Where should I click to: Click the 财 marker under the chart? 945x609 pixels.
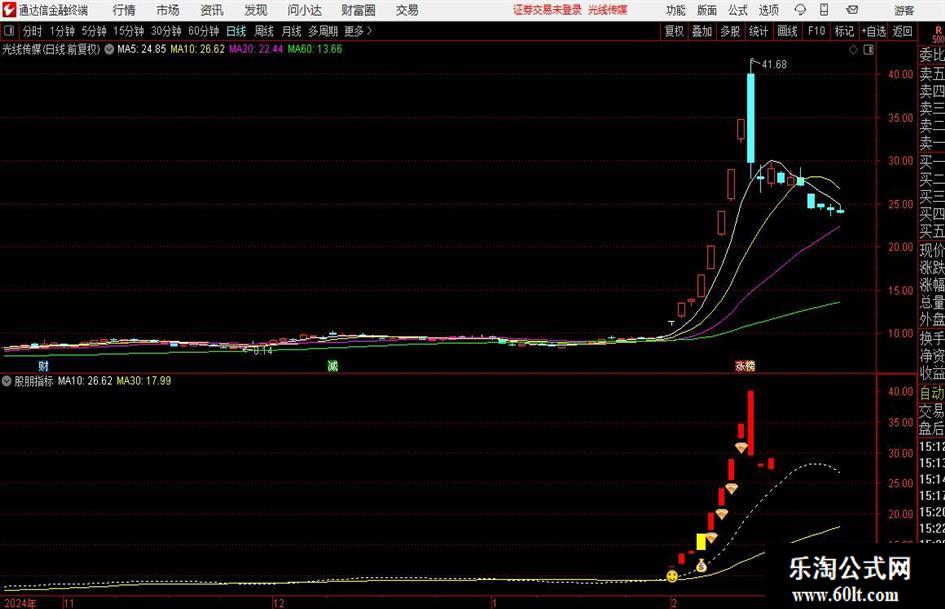(x=43, y=365)
